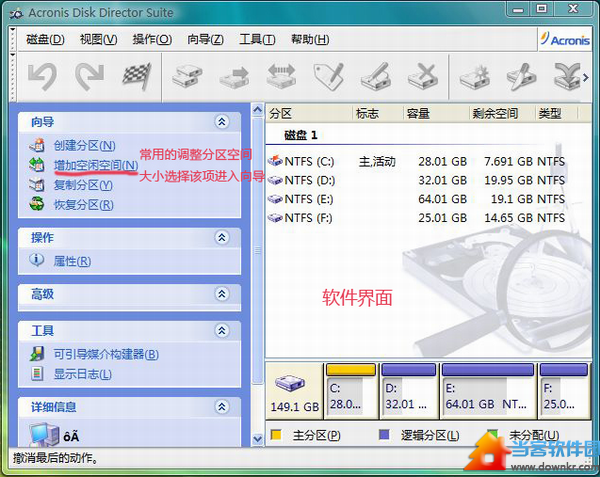The image size is (600, 477).
Task: Open the 磁盘(D) menu
Action: click(45, 39)
